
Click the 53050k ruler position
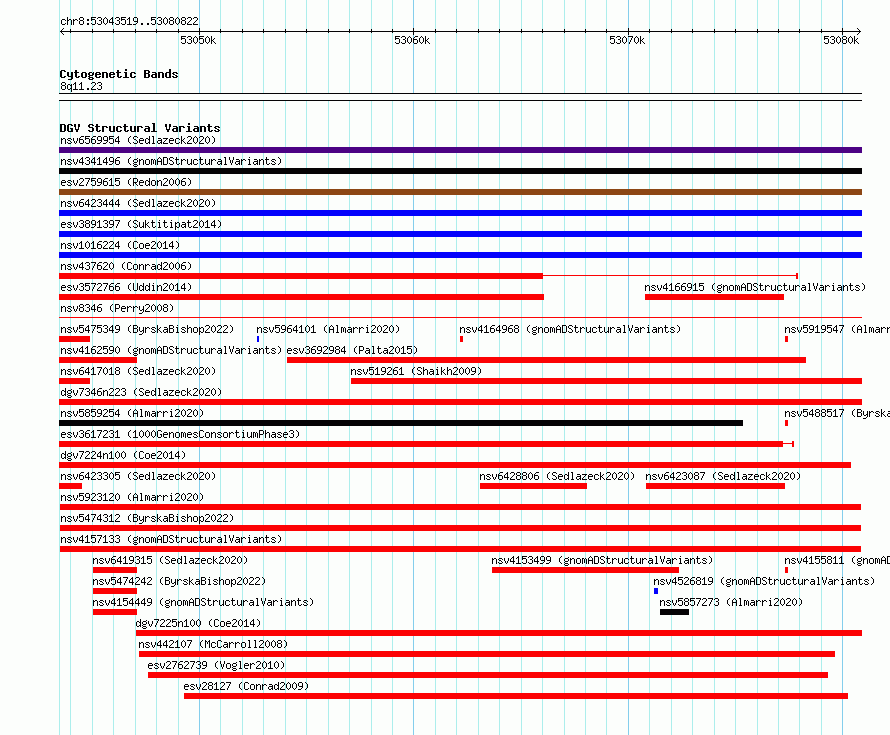click(x=198, y=40)
